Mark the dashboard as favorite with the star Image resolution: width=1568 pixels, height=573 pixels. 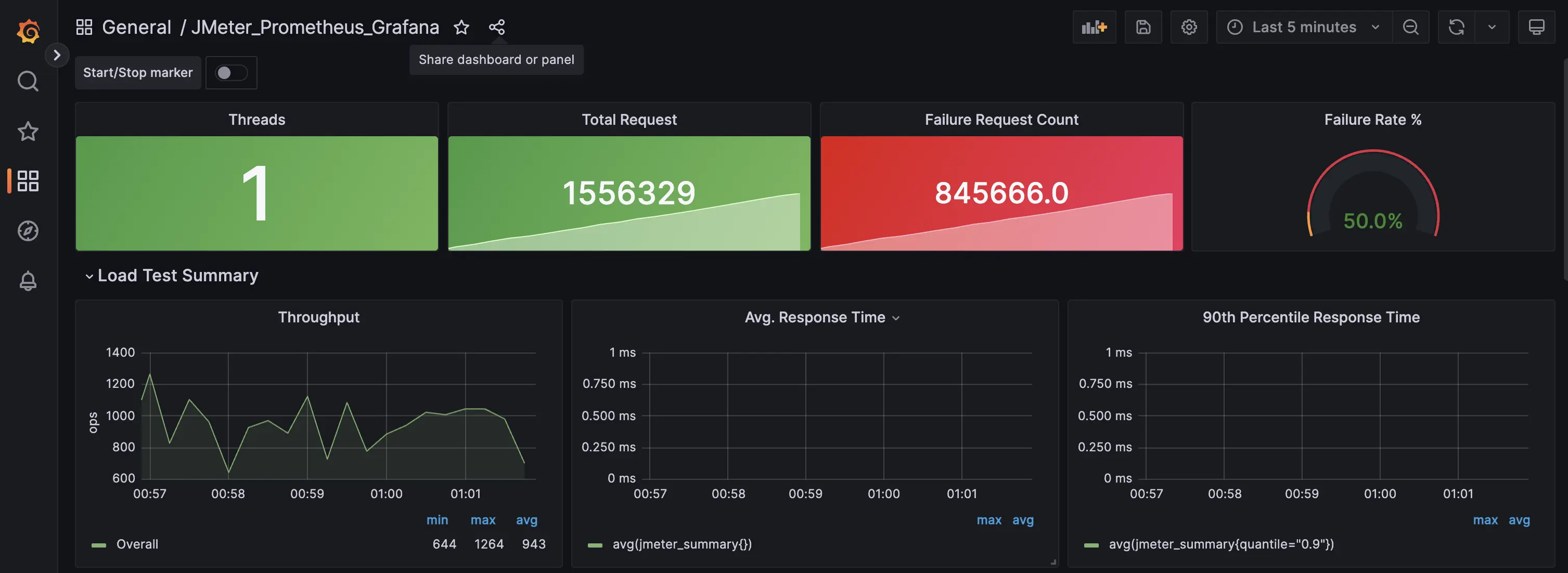(x=461, y=28)
